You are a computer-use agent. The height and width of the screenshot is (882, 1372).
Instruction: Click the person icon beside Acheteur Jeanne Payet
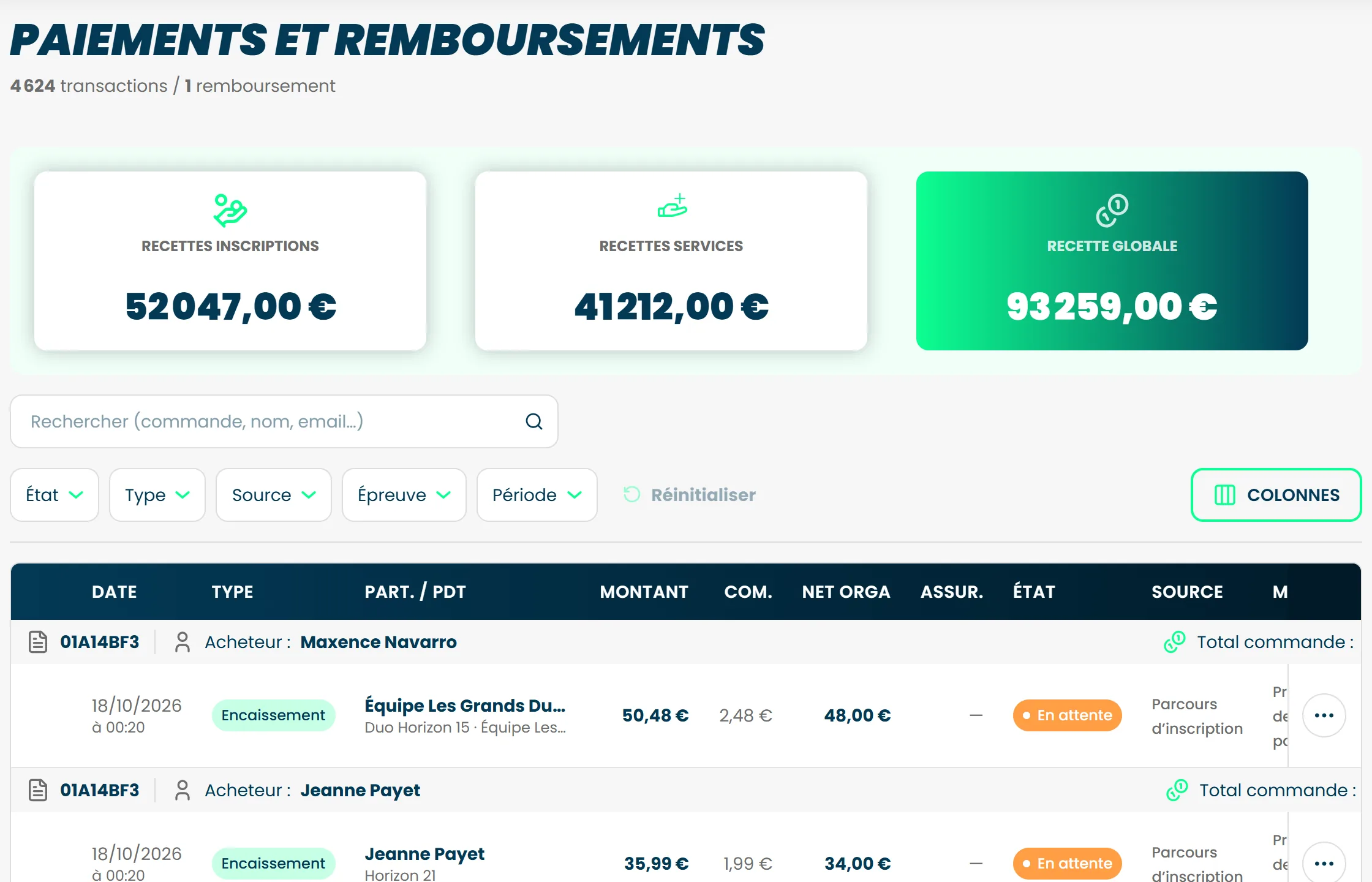point(183,790)
